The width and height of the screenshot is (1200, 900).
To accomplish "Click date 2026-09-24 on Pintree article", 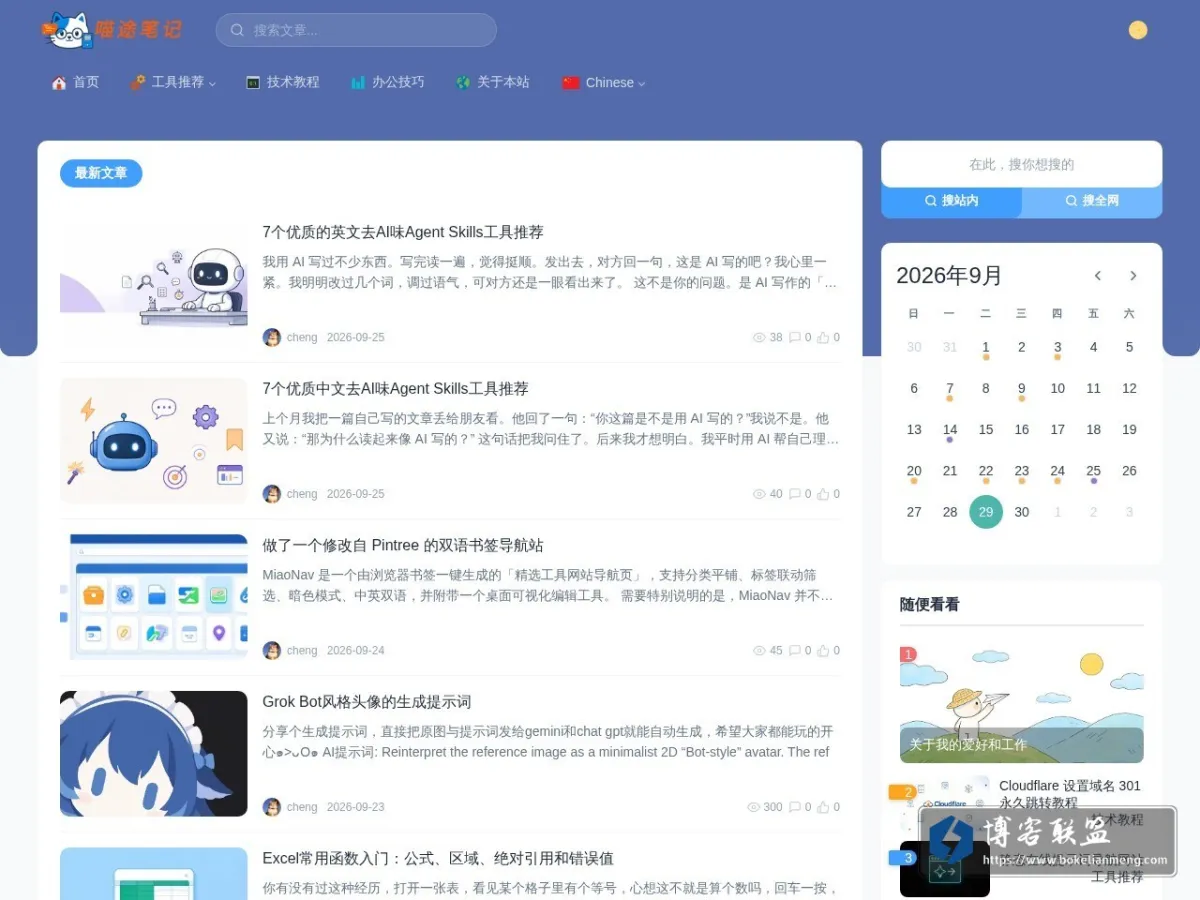I will pyautogui.click(x=356, y=651).
